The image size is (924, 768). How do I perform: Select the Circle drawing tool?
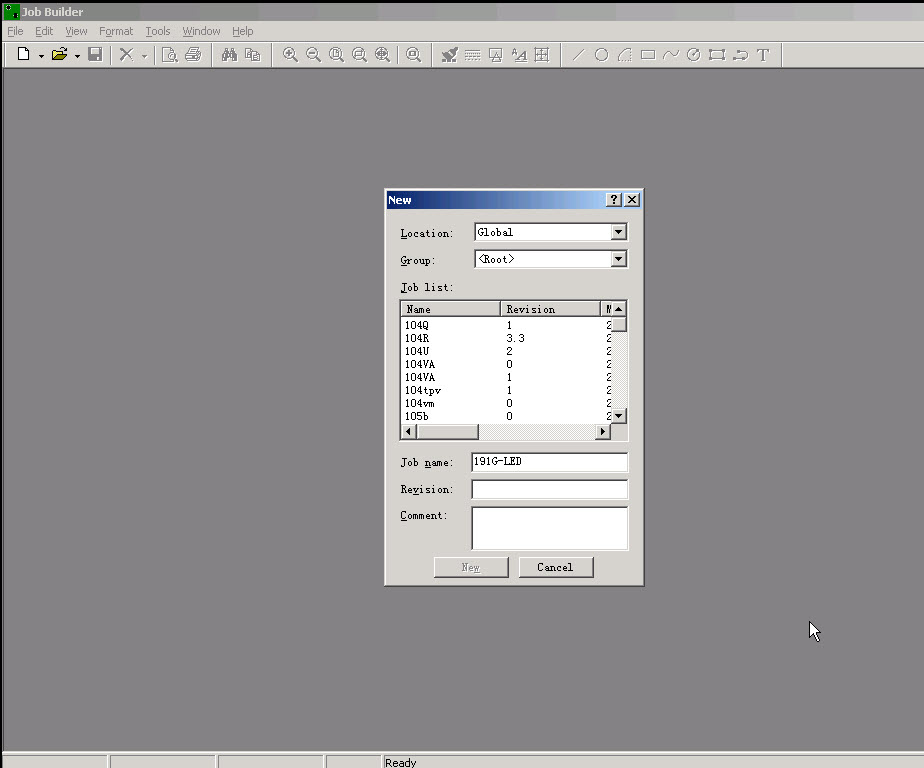(x=602, y=55)
